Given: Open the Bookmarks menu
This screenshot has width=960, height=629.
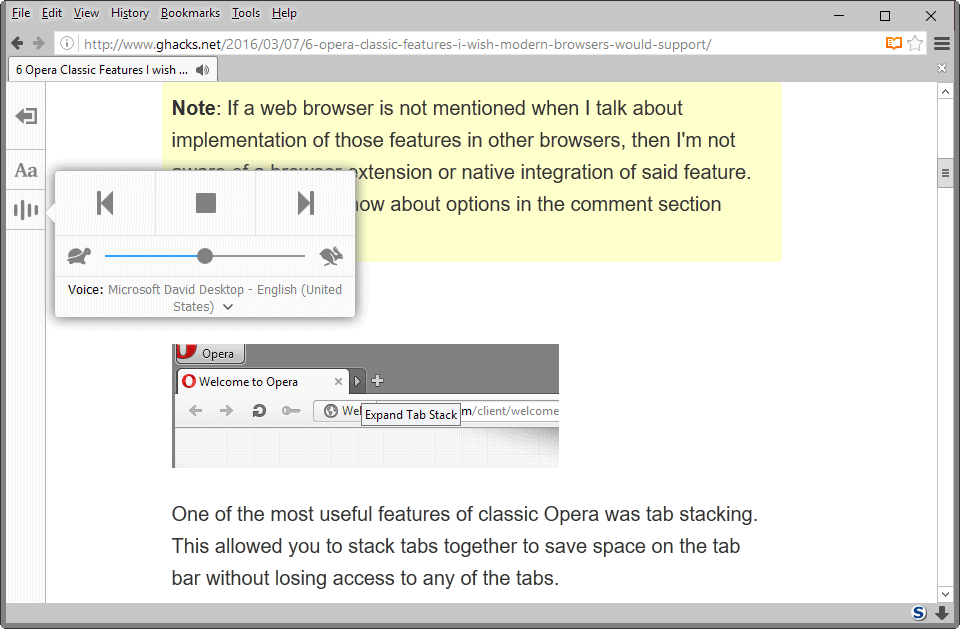Looking at the screenshot, I should (190, 13).
